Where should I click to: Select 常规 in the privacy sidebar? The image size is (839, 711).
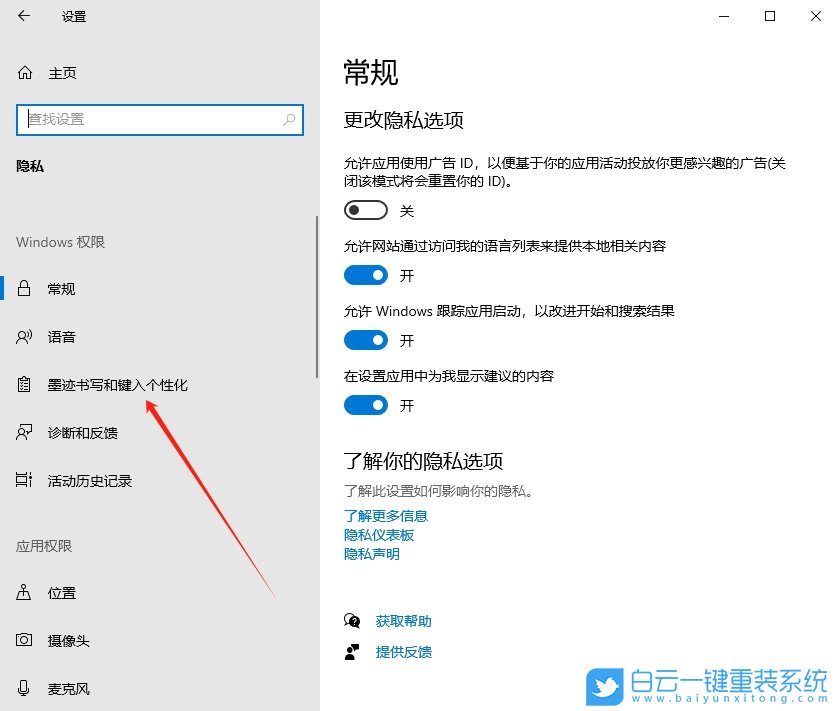tap(62, 289)
